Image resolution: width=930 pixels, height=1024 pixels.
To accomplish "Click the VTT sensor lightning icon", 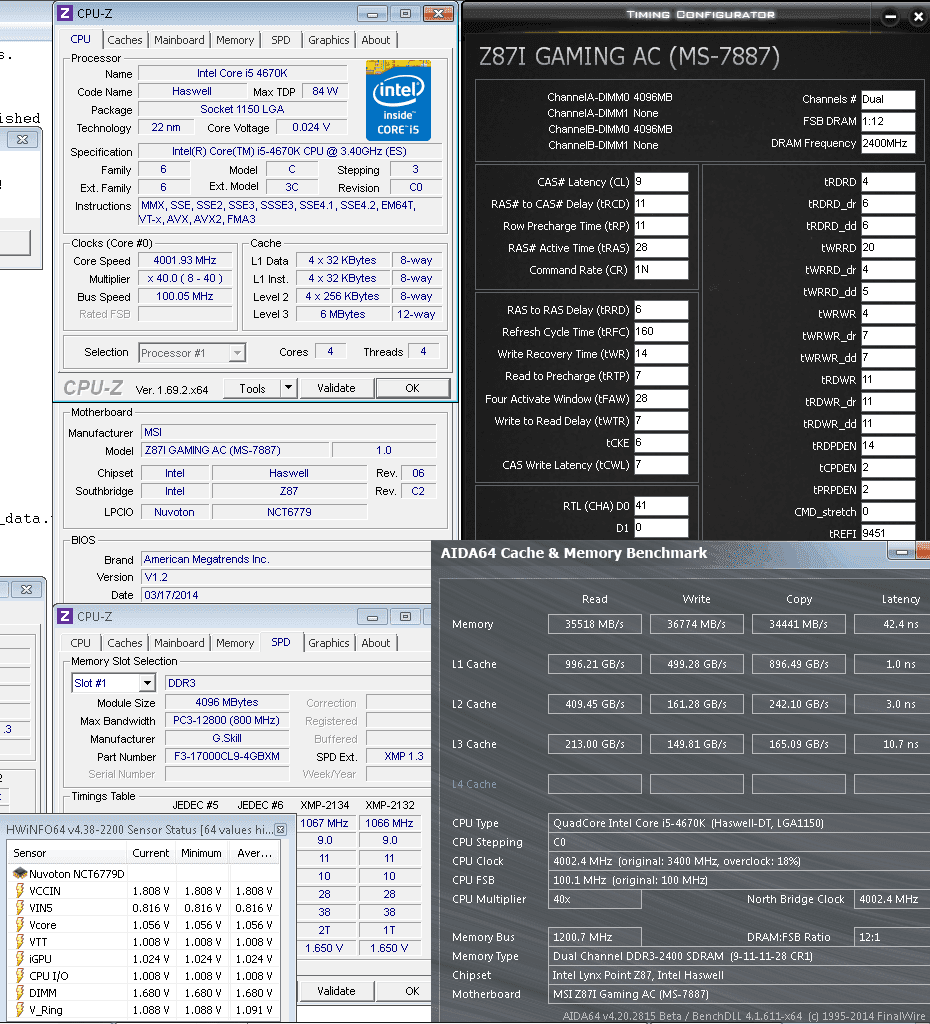I will tap(20, 941).
